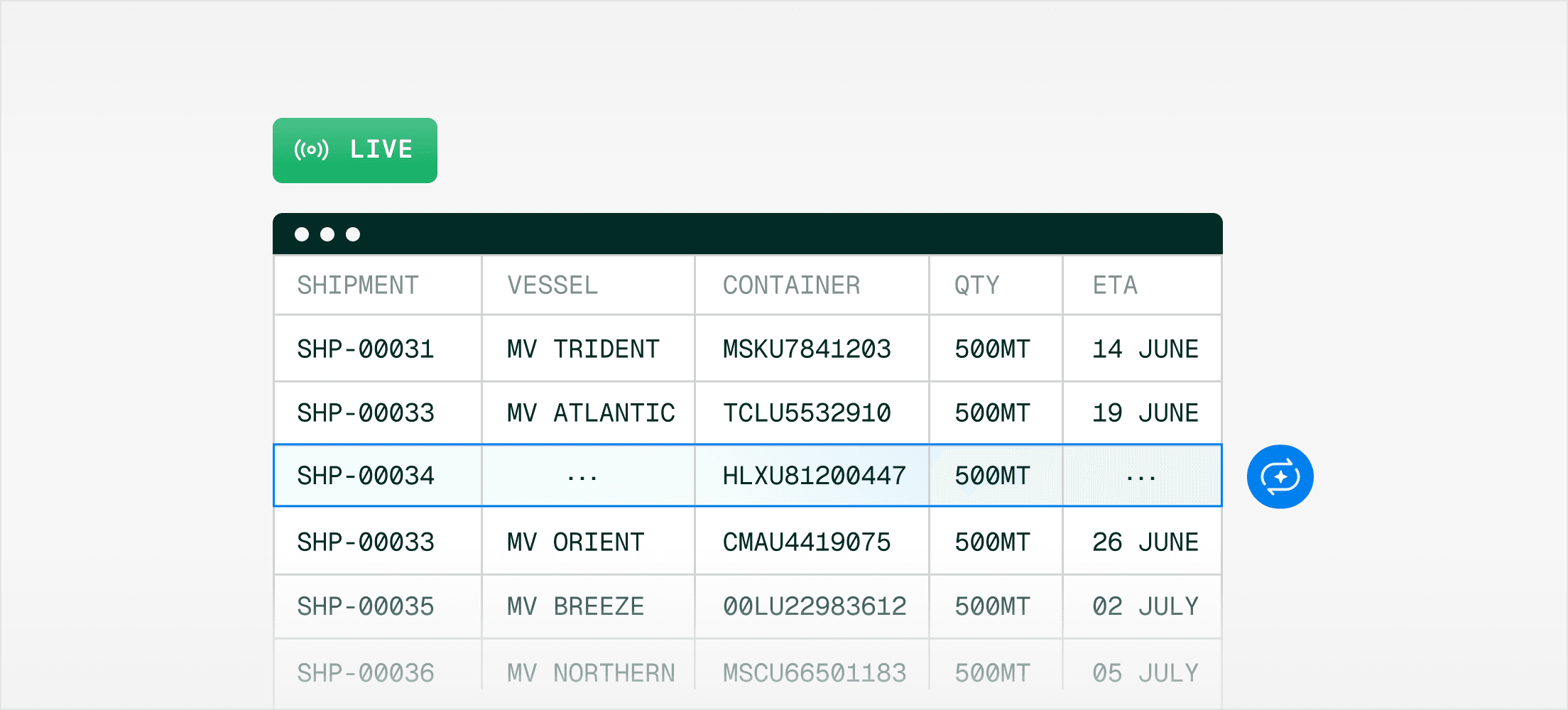Click the 500MT cell in MV BREEZE row
The image size is (1568, 710).
996,606
